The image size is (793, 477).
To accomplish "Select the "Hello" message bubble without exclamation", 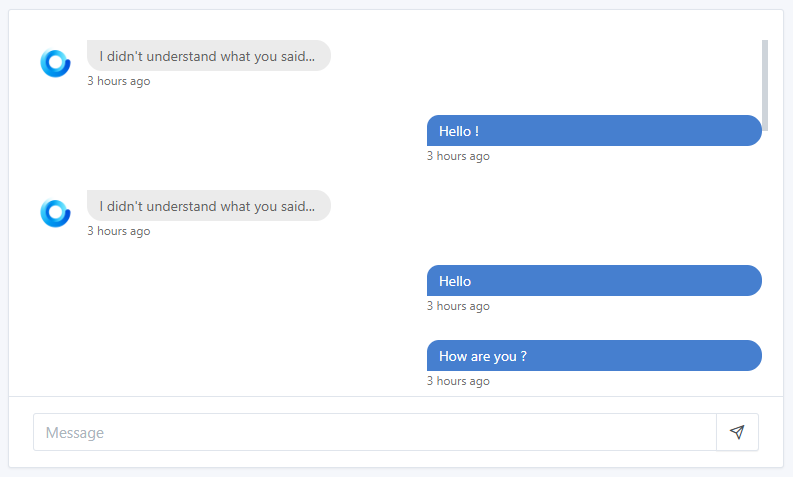I will tap(594, 280).
